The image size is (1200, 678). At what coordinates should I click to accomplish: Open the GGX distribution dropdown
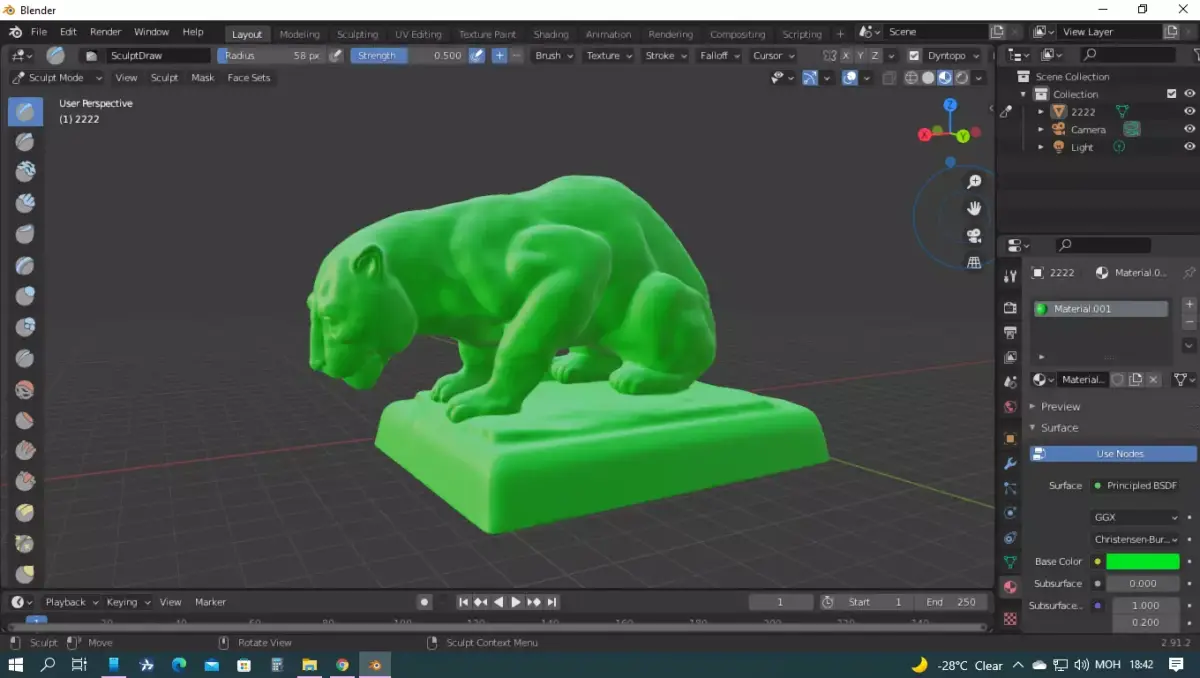tap(1136, 518)
